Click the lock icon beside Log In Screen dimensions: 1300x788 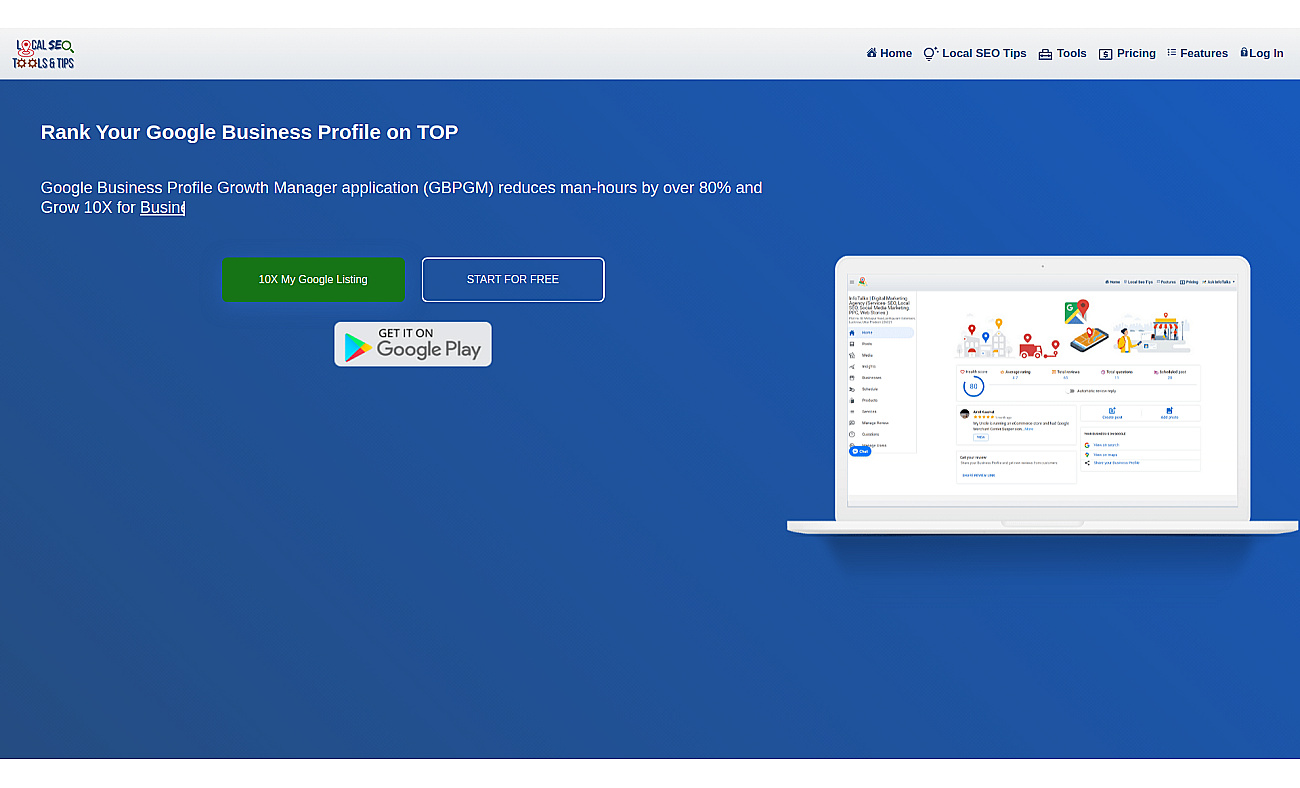[x=1244, y=52]
